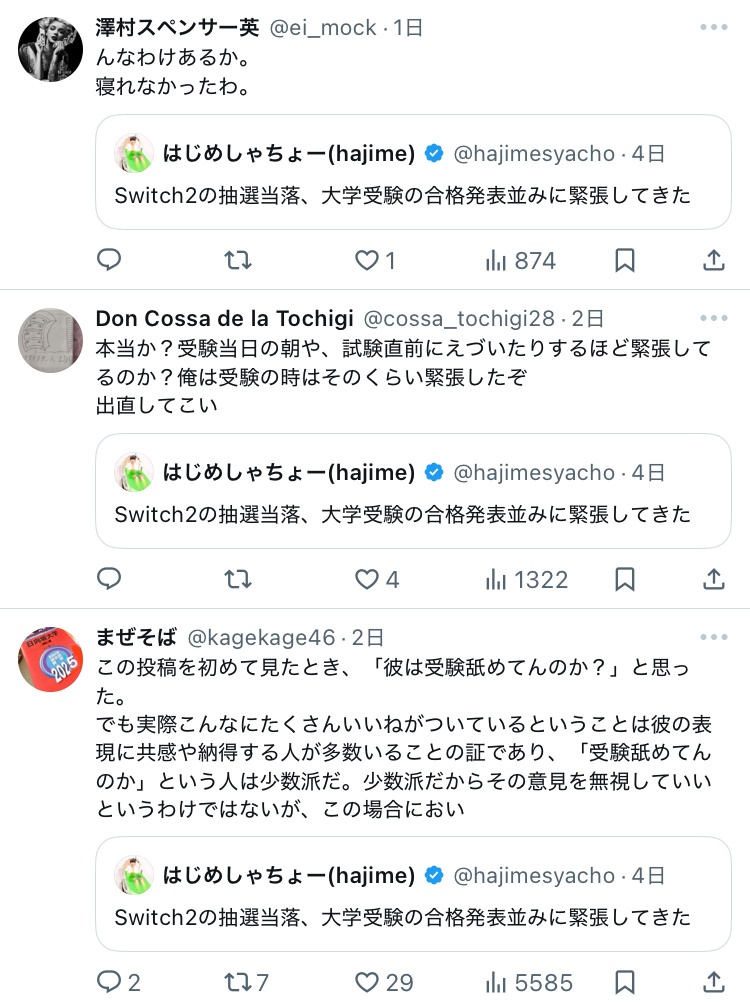The image size is (750, 1002).
Task: Share 澤村スペンサー英's post
Action: click(714, 260)
